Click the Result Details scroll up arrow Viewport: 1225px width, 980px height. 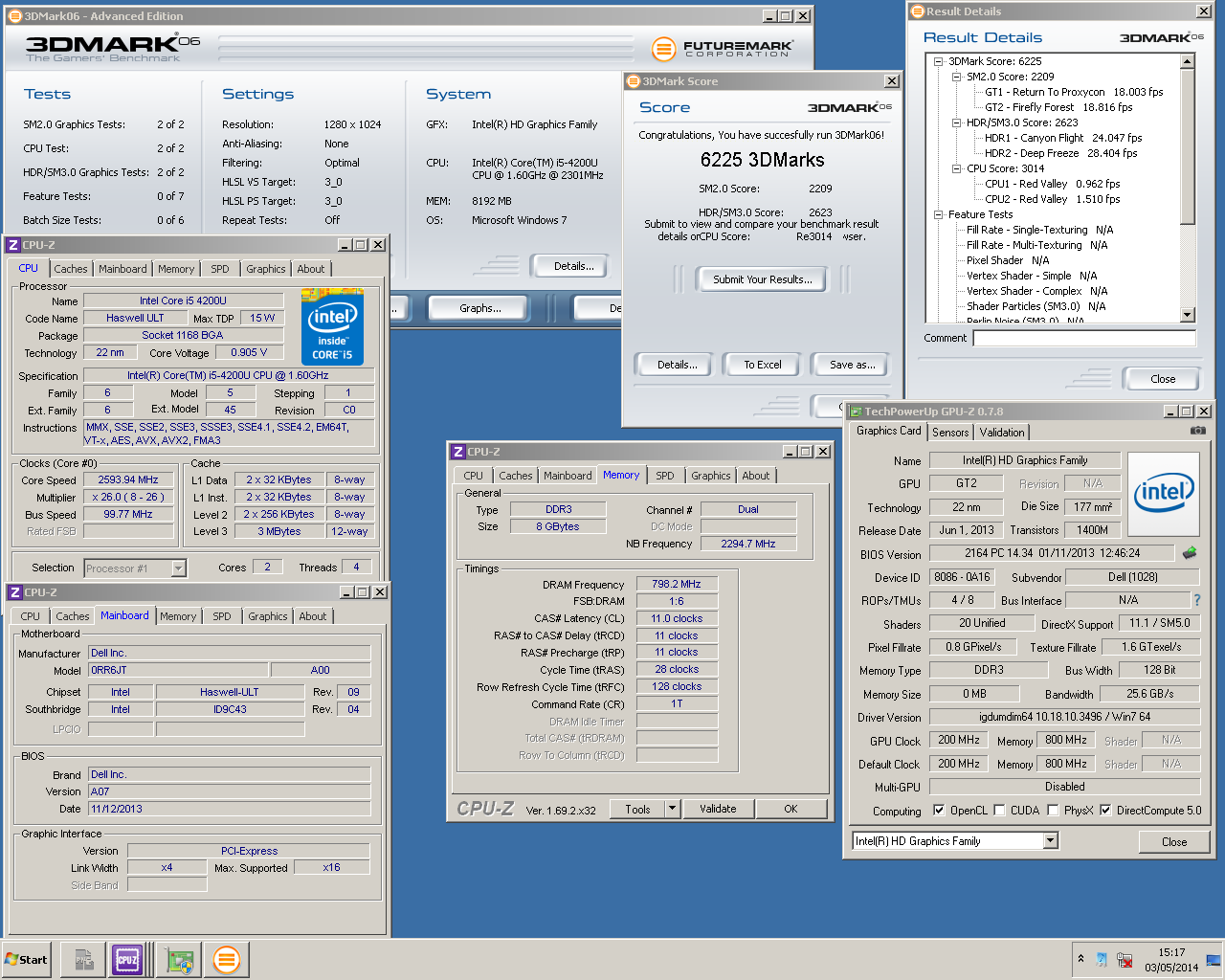pos(1188,61)
